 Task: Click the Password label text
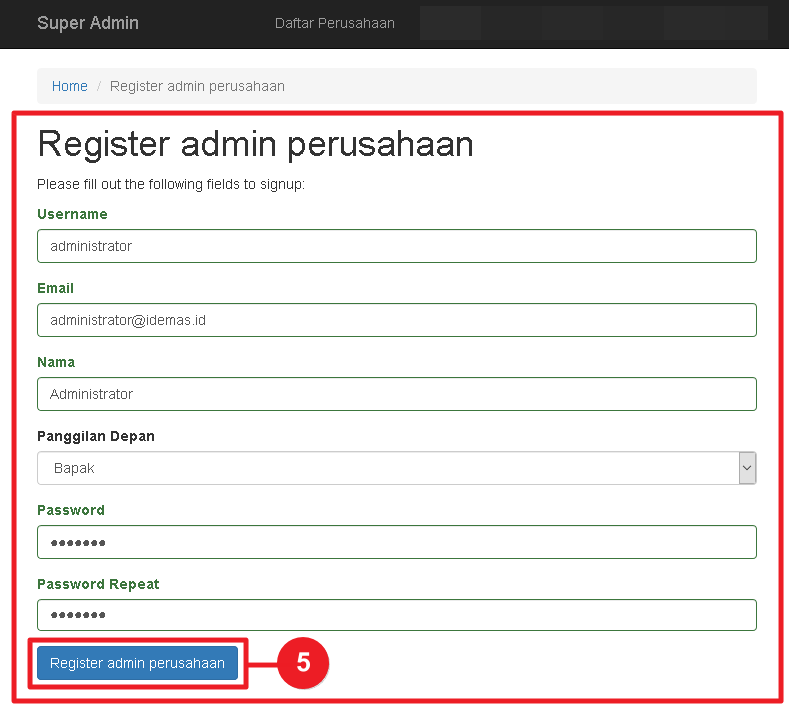[71, 510]
